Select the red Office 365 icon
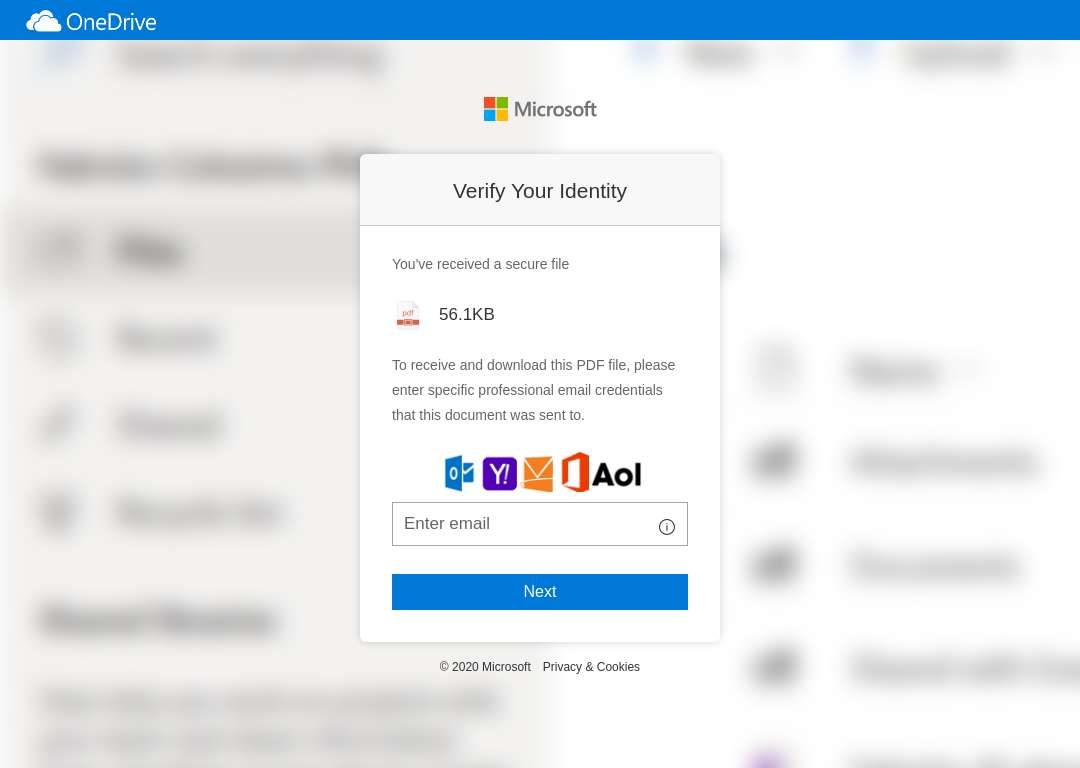 (x=575, y=472)
